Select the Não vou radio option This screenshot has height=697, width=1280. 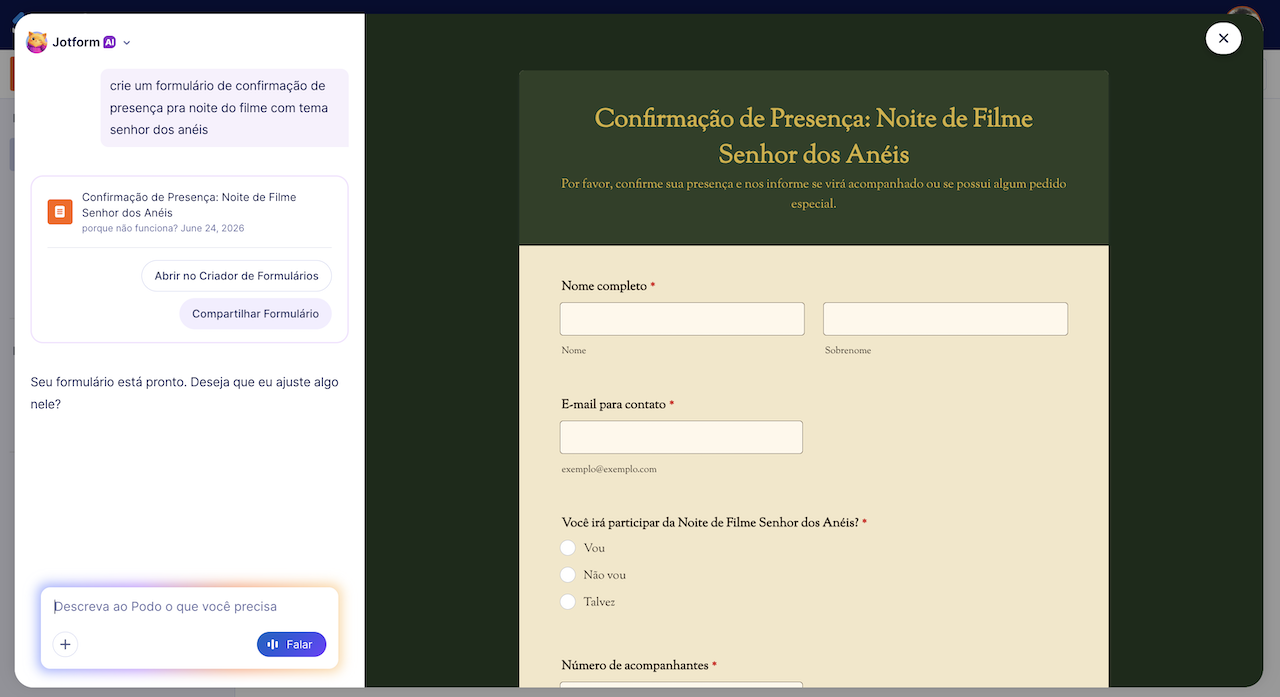coord(568,575)
